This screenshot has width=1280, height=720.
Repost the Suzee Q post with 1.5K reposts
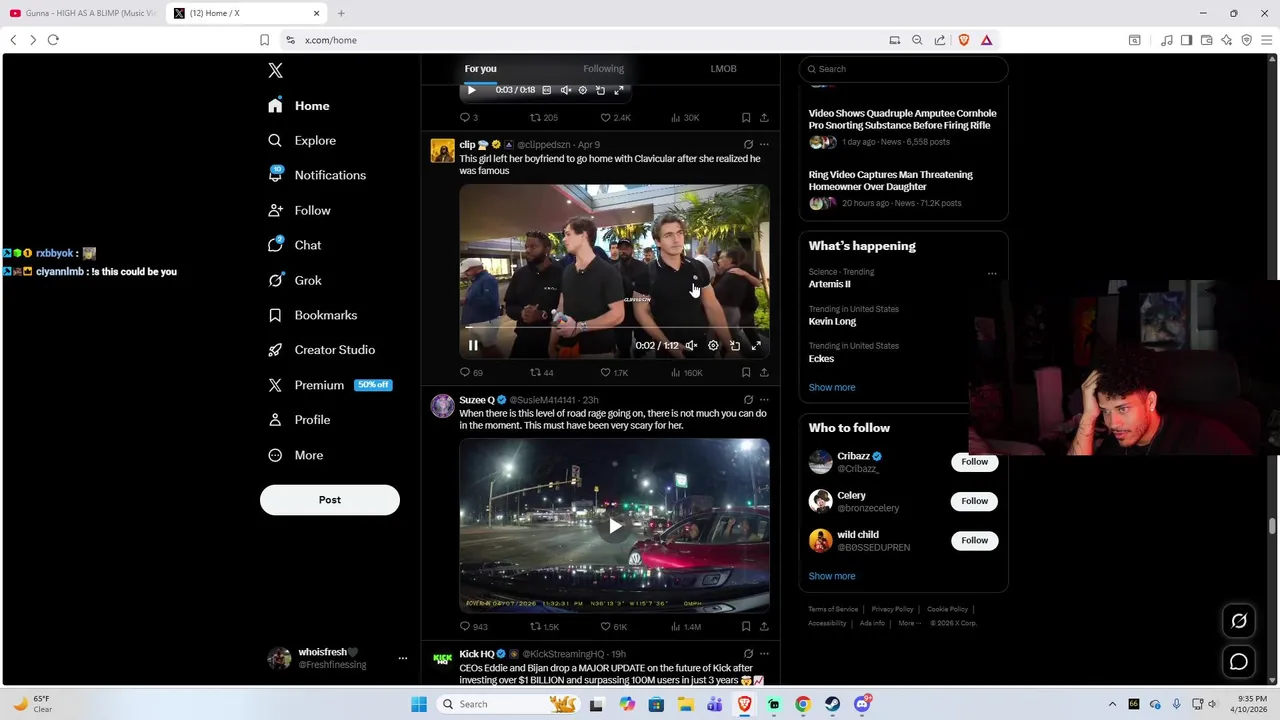click(x=544, y=626)
